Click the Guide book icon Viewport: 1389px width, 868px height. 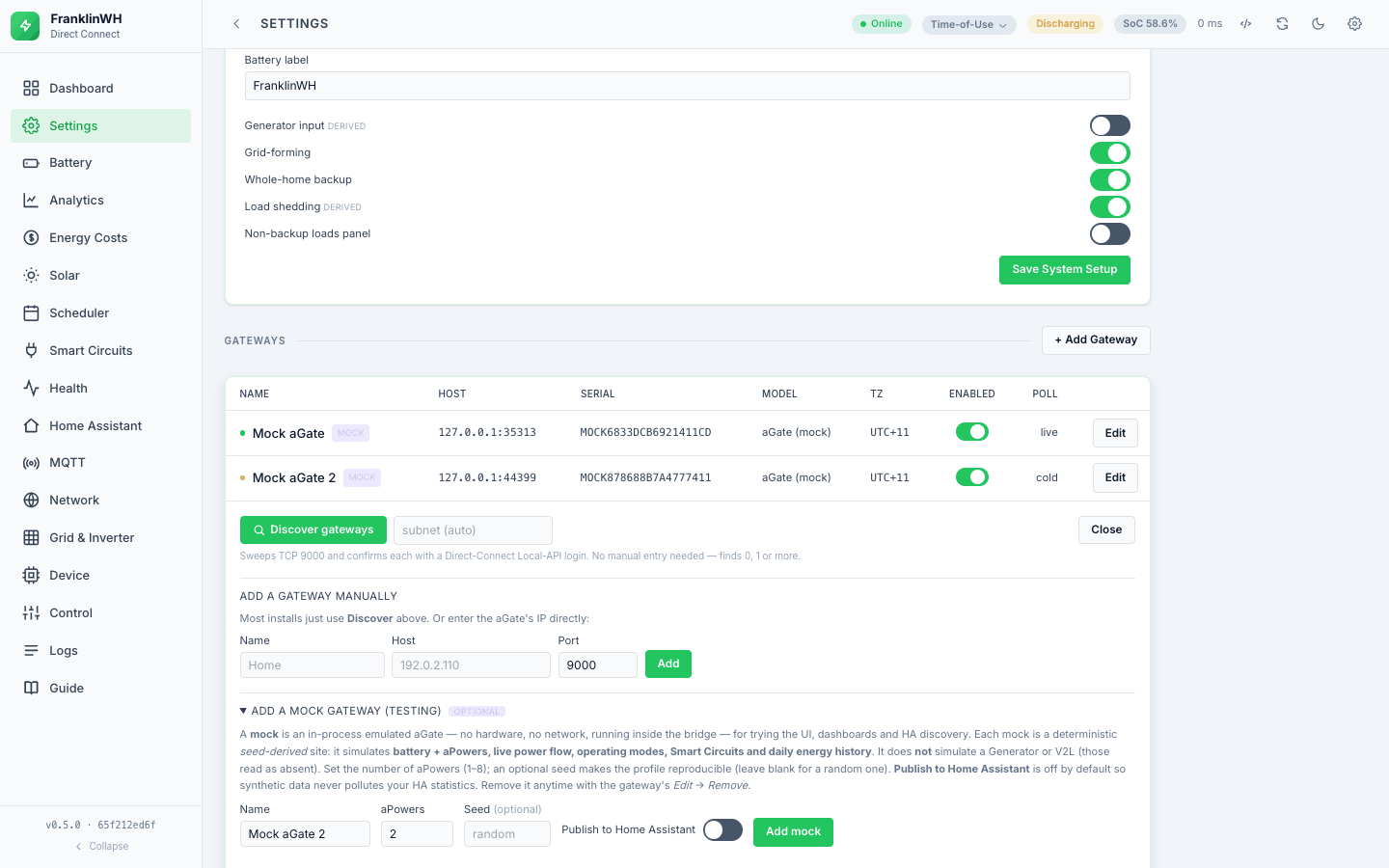click(31, 688)
